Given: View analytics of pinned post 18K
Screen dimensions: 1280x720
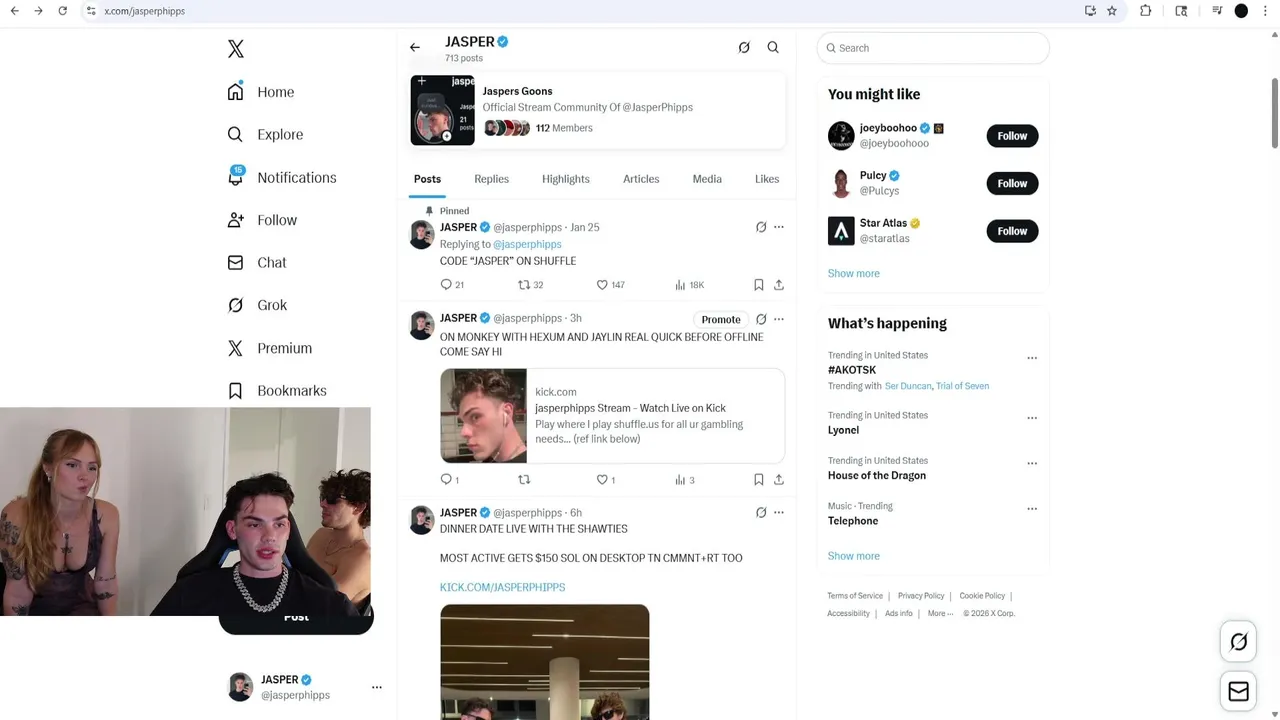Looking at the screenshot, I should pyautogui.click(x=690, y=285).
